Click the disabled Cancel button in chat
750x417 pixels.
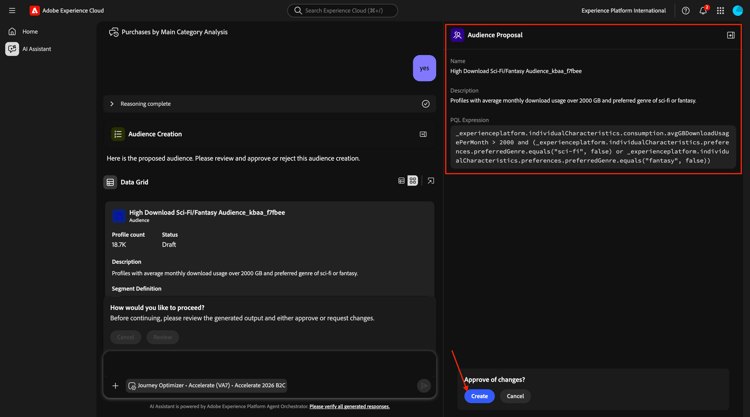pyautogui.click(x=125, y=337)
